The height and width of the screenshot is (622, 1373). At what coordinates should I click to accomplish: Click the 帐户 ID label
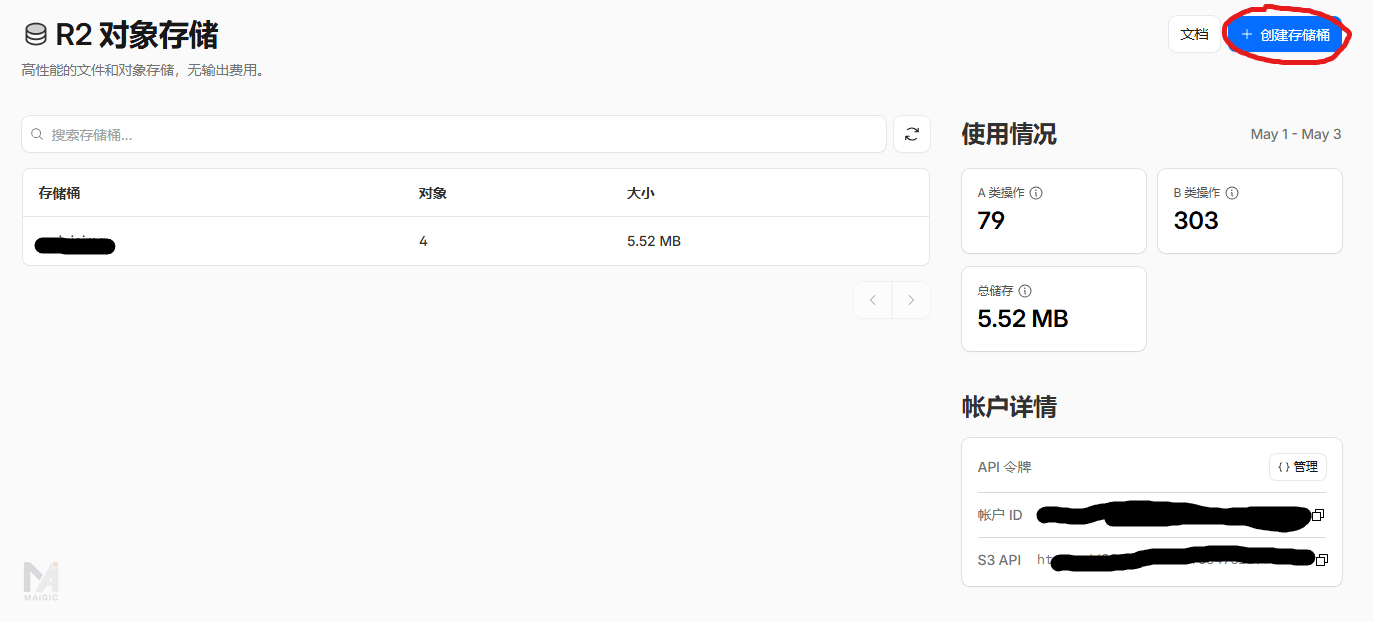[1000, 515]
